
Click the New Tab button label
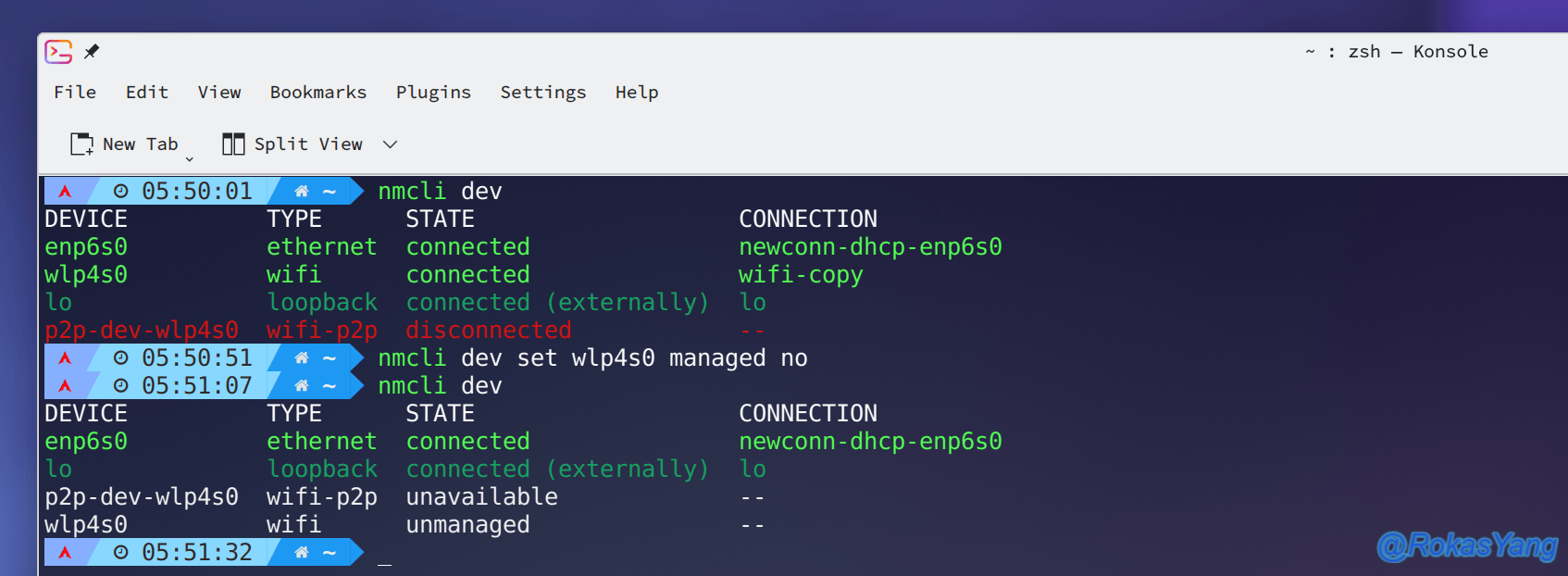pyautogui.click(x=141, y=144)
